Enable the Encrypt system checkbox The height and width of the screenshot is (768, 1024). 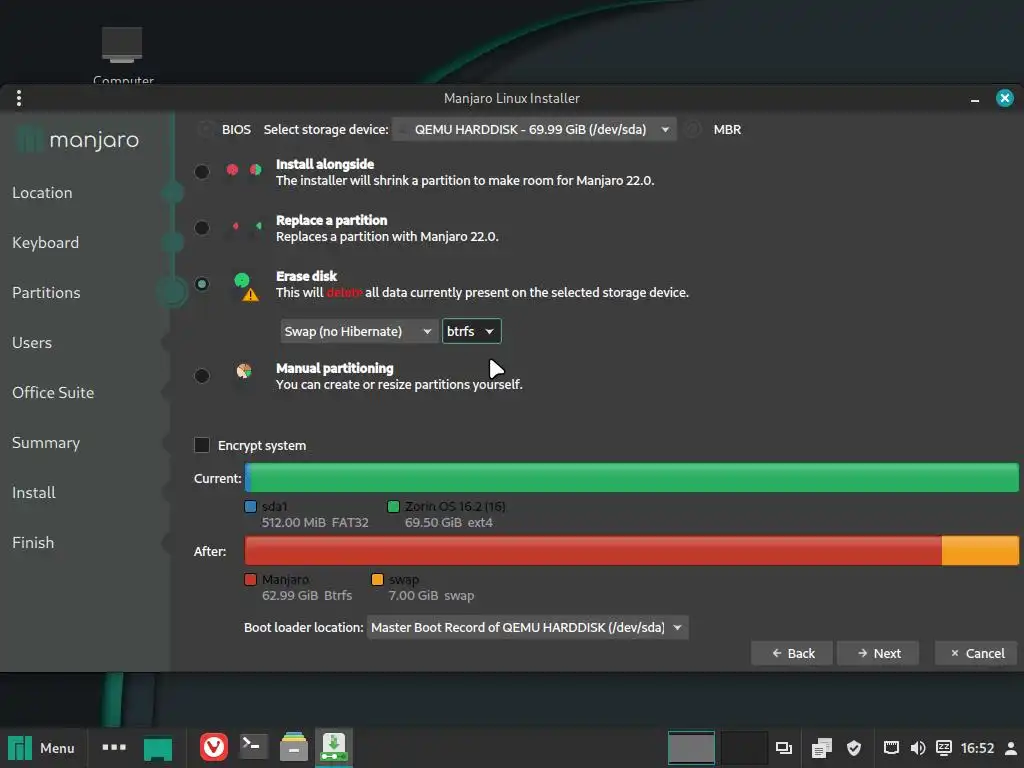click(202, 445)
